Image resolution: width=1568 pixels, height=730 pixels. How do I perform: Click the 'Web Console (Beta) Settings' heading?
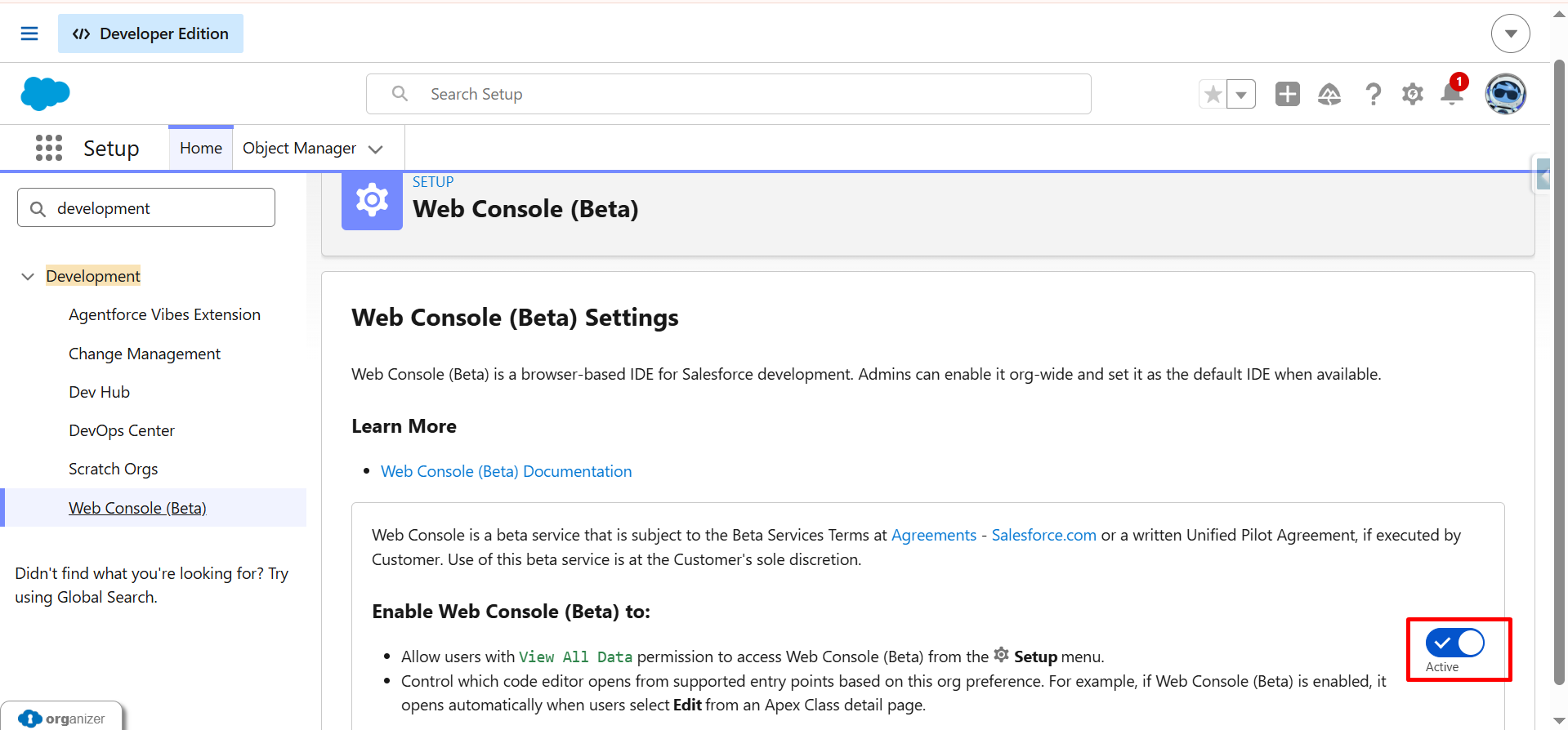[x=515, y=318]
